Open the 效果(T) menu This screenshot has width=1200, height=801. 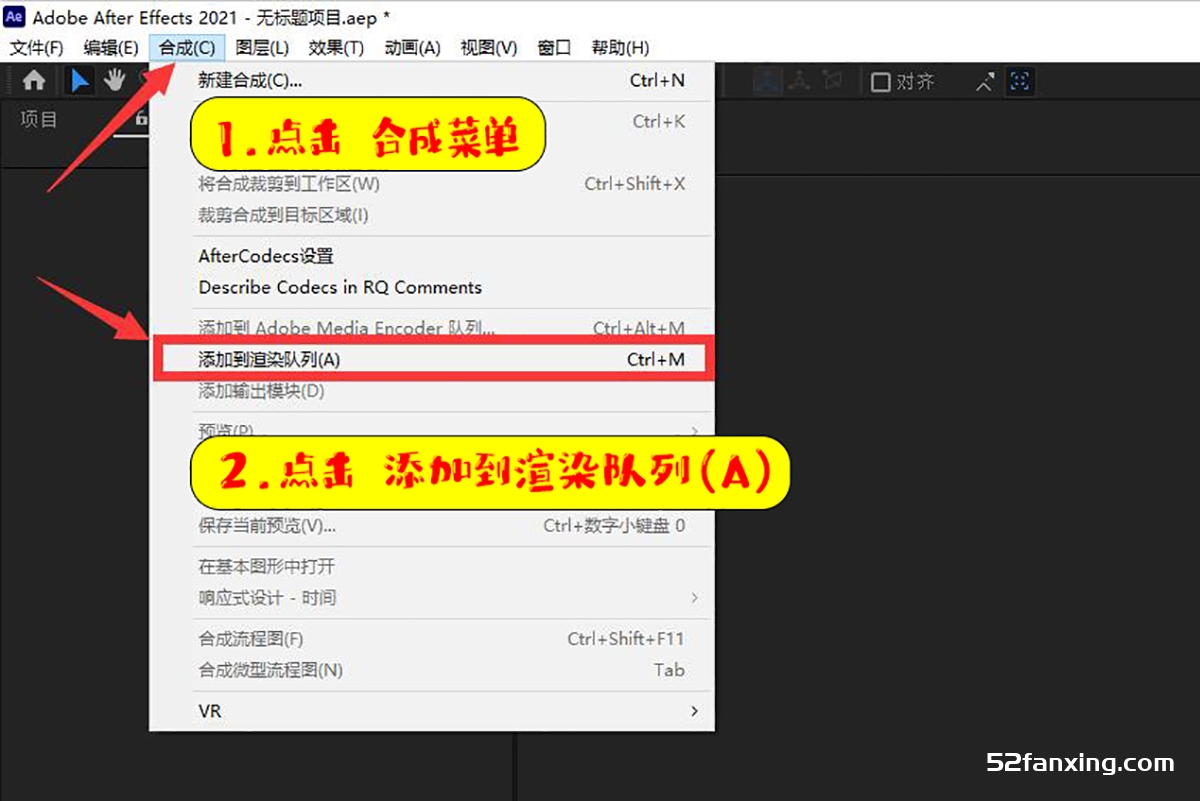[x=336, y=47]
